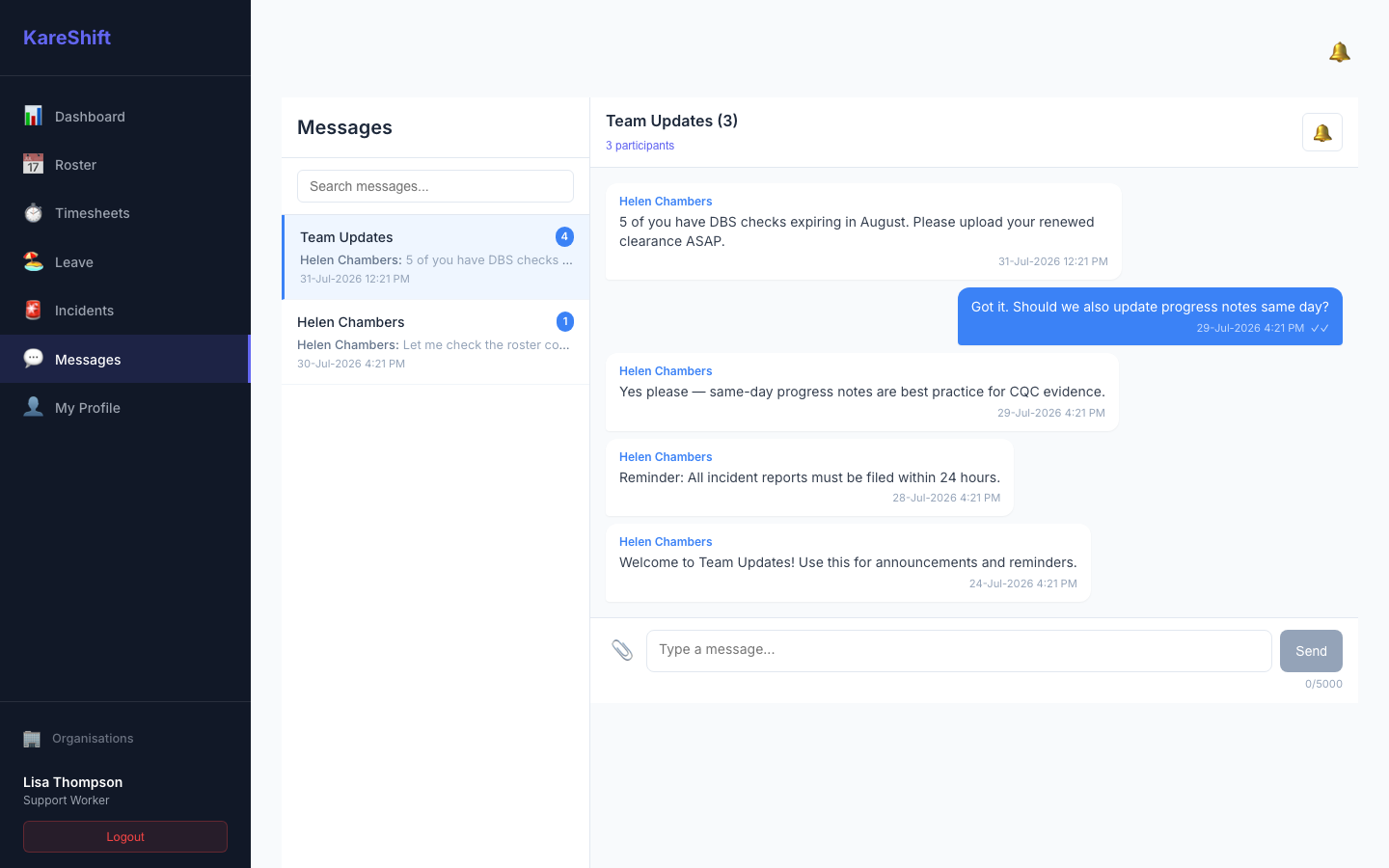Click the incident reports reminder message
Image resolution: width=1389 pixels, height=868 pixels.
tap(809, 477)
